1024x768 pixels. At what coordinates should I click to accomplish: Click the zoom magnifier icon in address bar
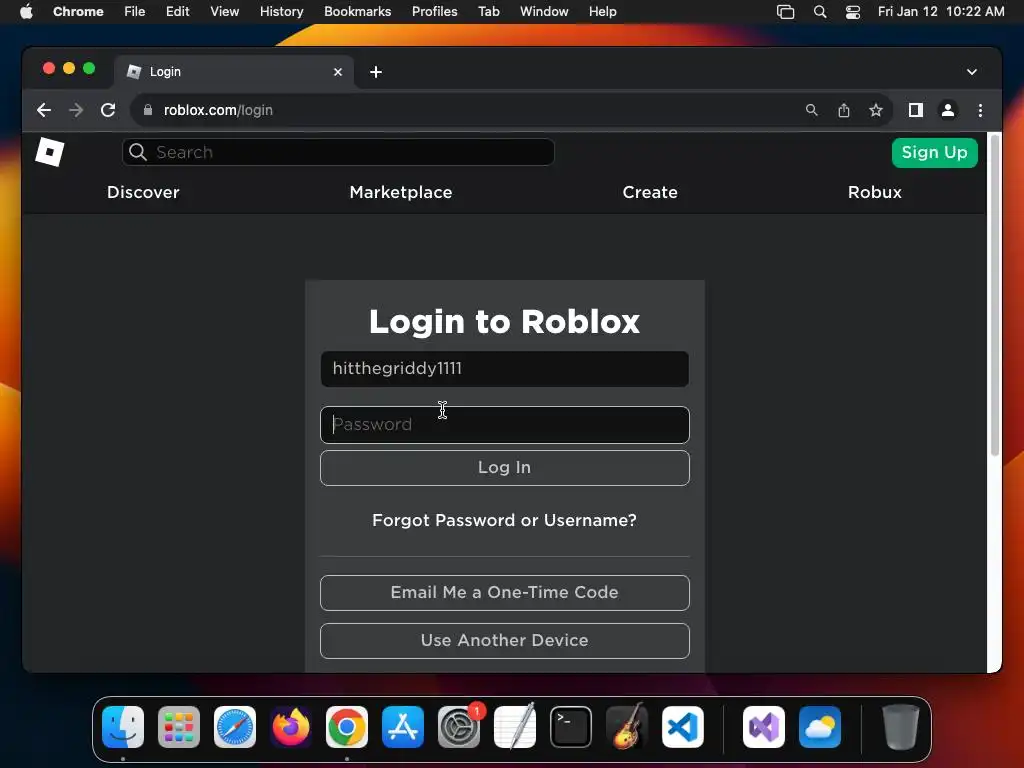coord(812,110)
